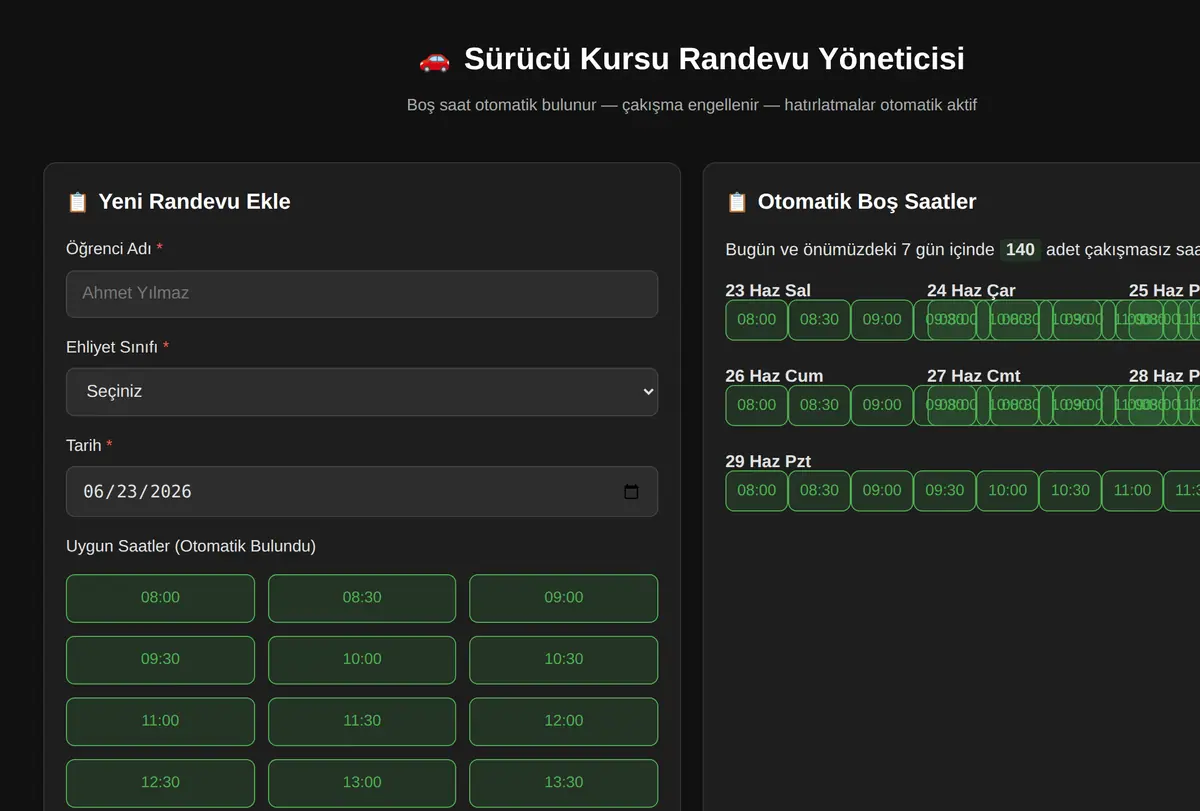Viewport: 1200px width, 811px height.
Task: Open the calendar picker icon in Tarih field
Action: (x=631, y=492)
